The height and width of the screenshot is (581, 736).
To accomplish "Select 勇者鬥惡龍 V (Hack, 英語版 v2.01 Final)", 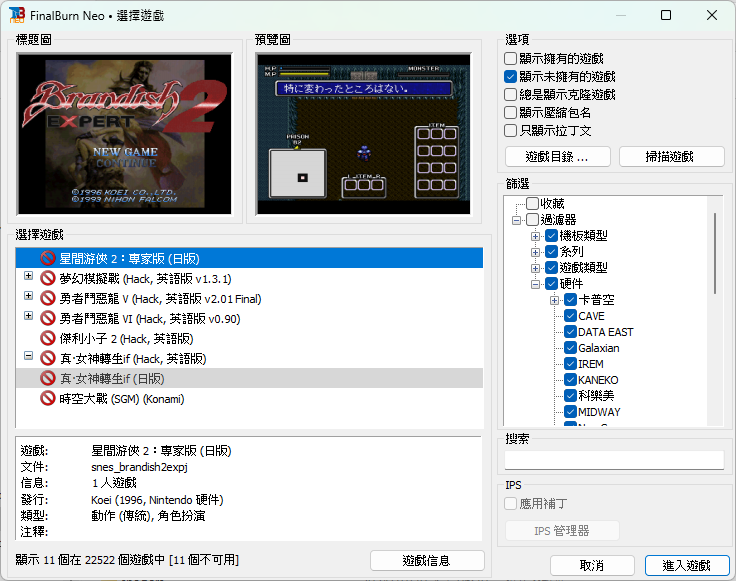I will [249, 298].
